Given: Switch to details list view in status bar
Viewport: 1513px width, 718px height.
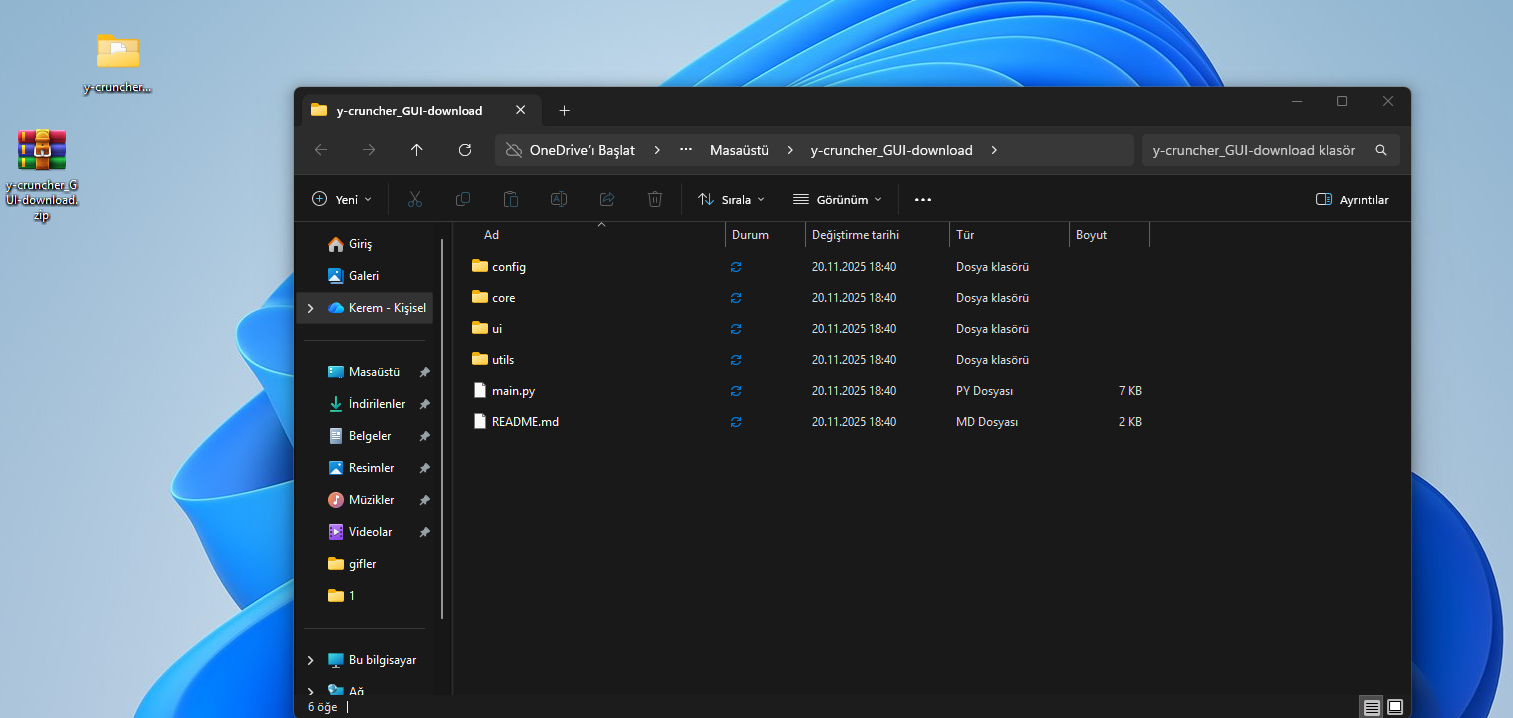Looking at the screenshot, I should 1372,707.
